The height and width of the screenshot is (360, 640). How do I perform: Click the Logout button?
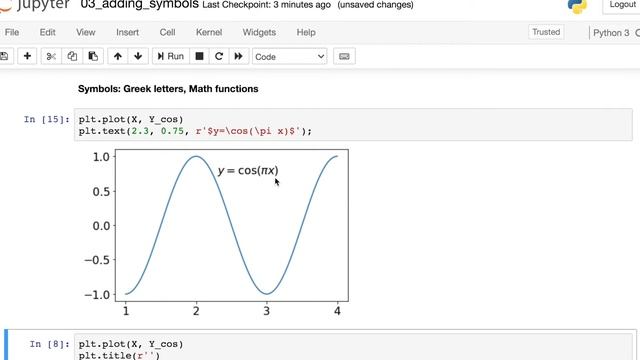click(x=622, y=5)
